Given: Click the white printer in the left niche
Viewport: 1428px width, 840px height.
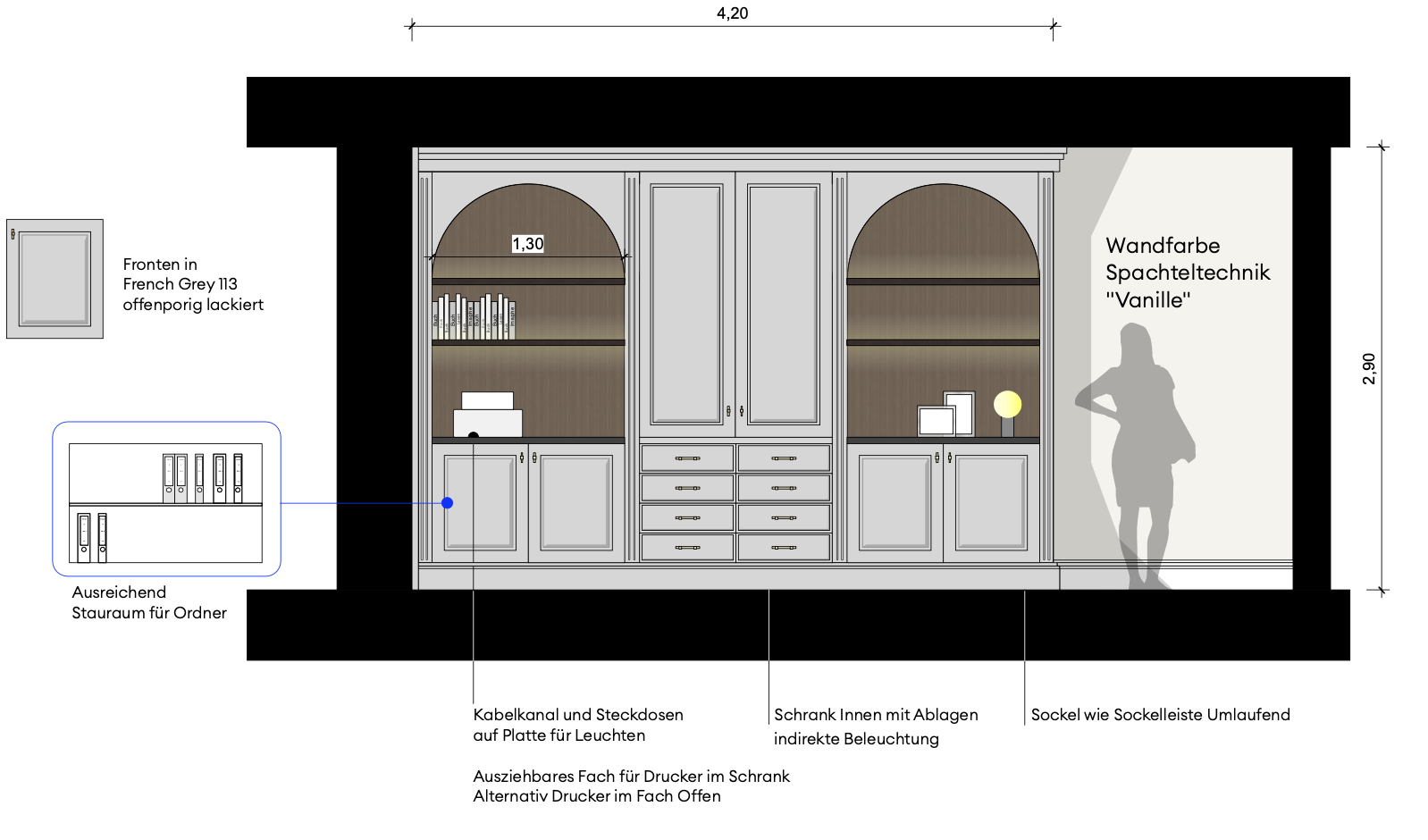Looking at the screenshot, I should coord(488,416).
